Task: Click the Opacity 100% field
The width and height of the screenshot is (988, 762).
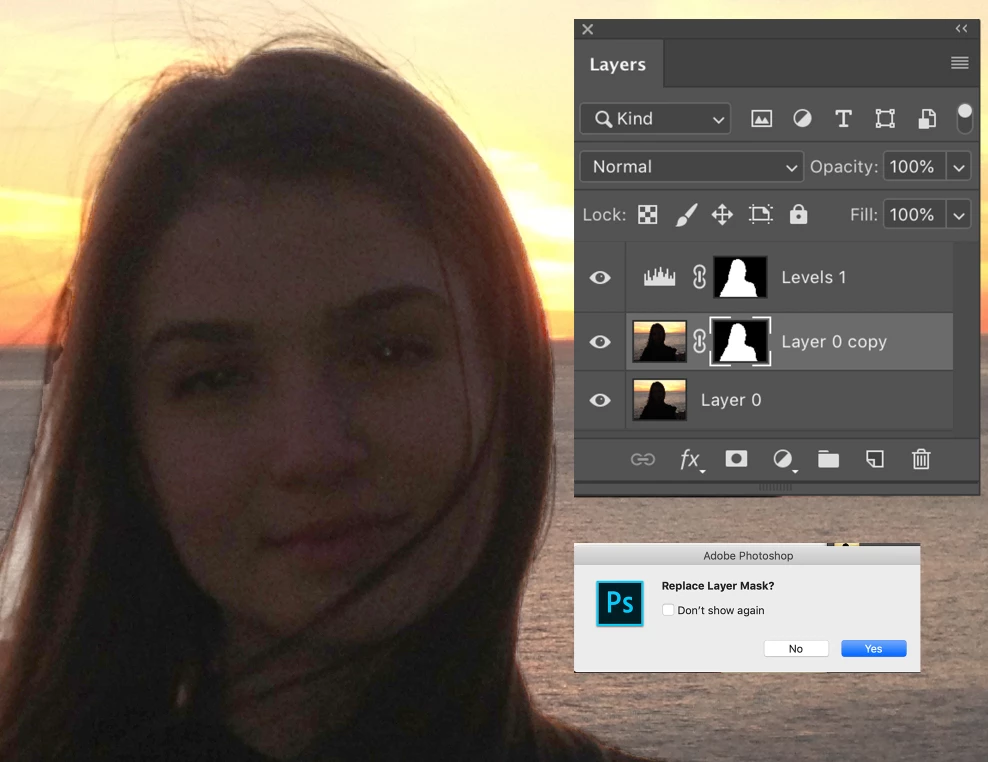Action: pos(913,167)
